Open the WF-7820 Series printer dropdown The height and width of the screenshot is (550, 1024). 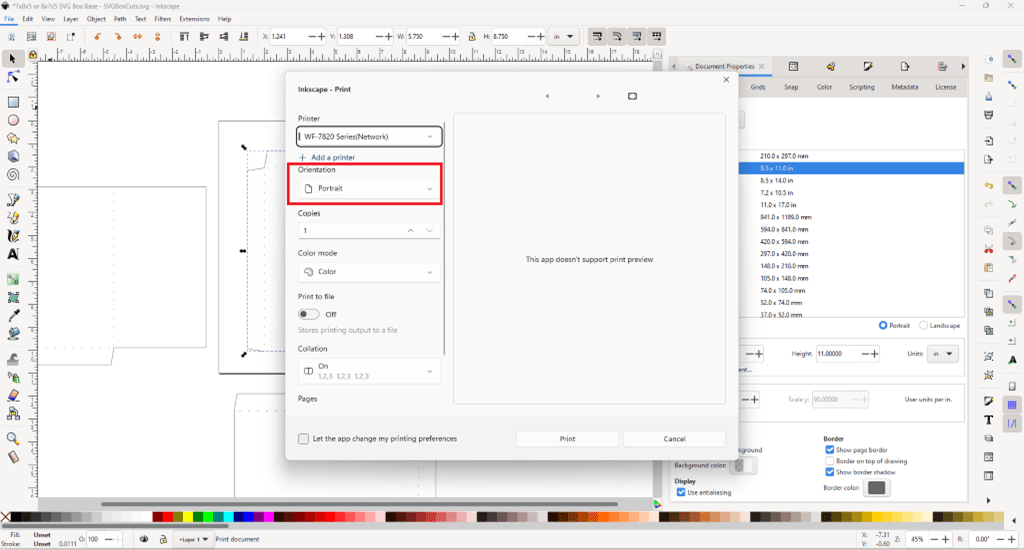(x=369, y=136)
